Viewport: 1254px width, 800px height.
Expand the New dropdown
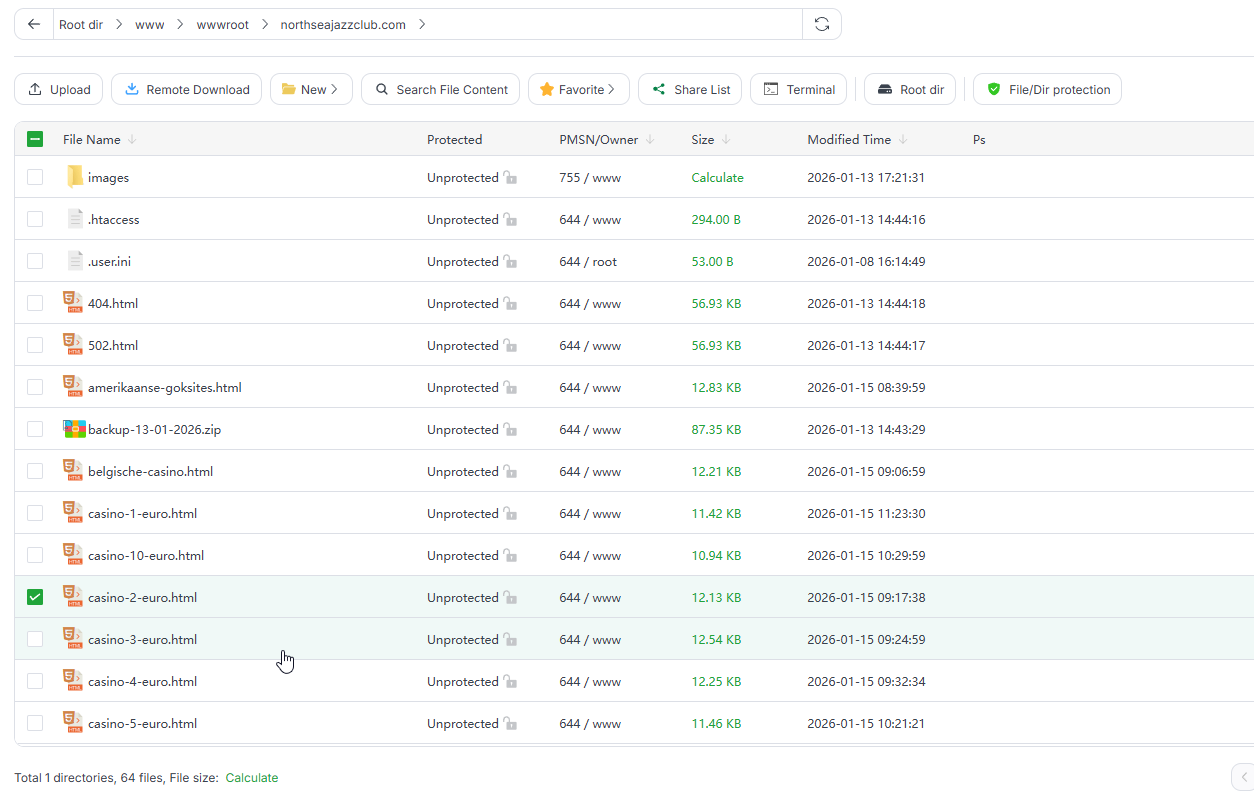311,89
